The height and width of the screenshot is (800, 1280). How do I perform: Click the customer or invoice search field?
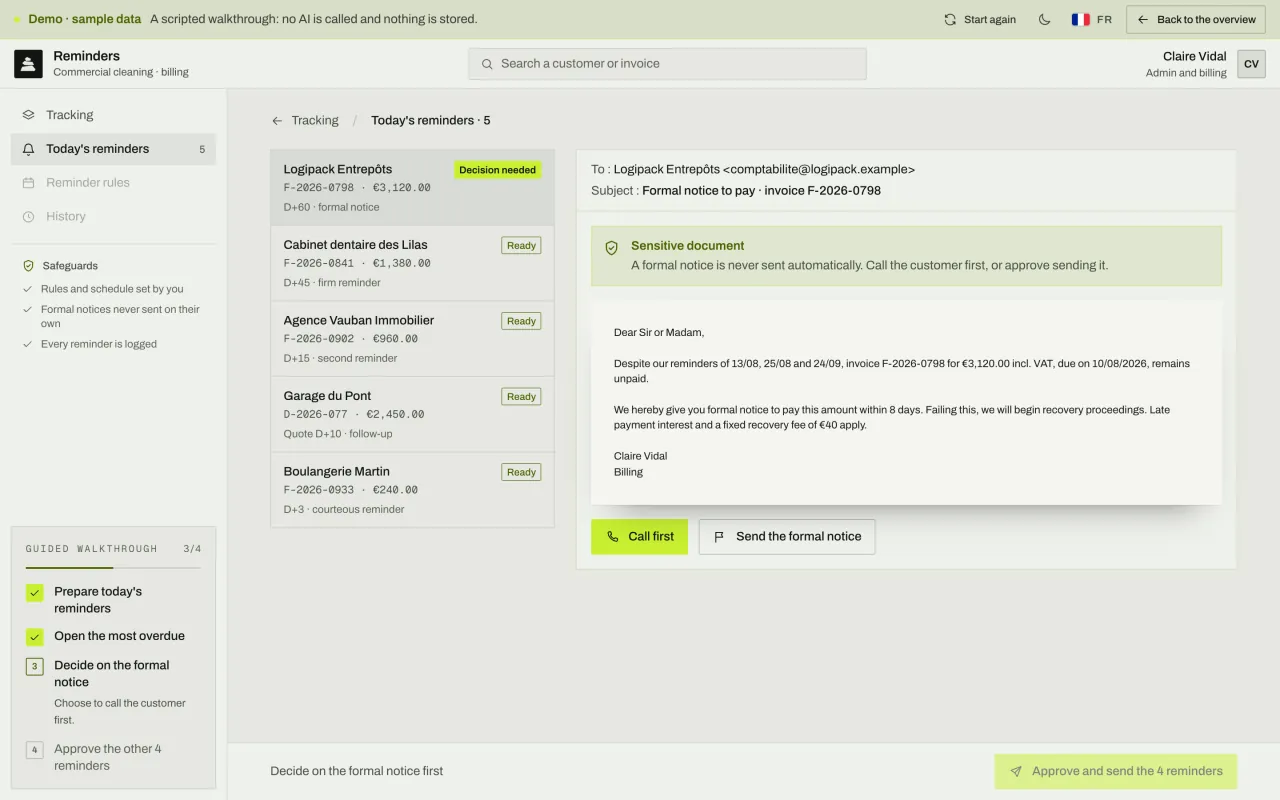click(667, 64)
